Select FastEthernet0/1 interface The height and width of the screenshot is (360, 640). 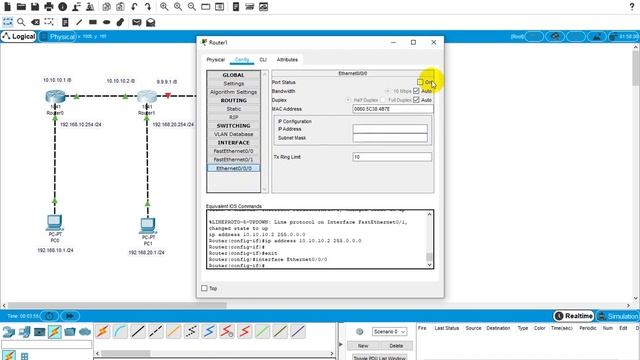coord(233,160)
